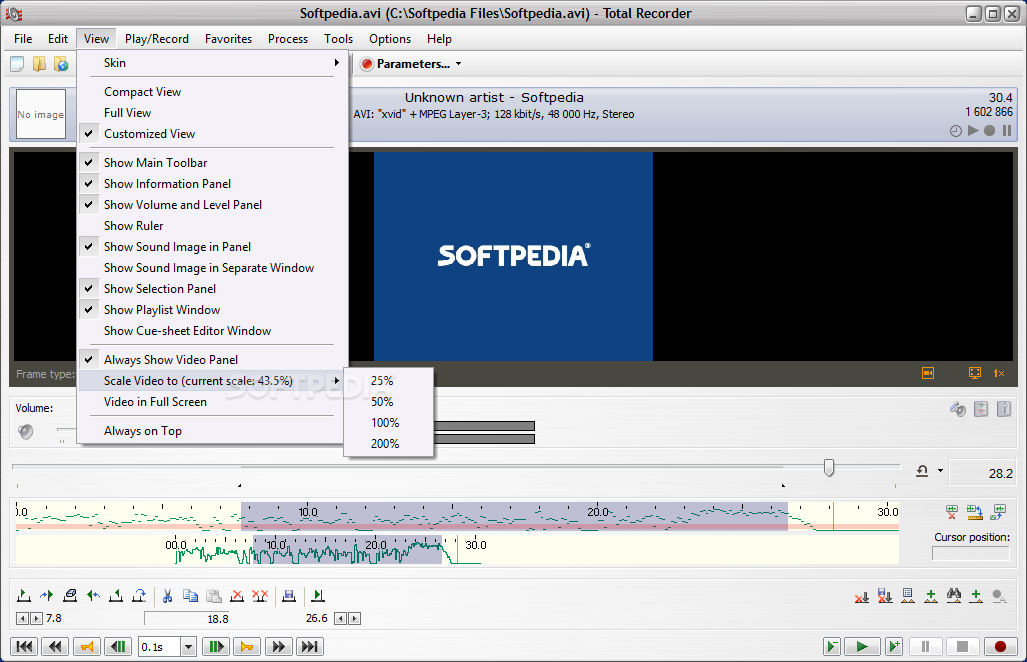Screen dimensions: 1027x662
Task: Click the microphone and speaker icon
Action: click(958, 409)
